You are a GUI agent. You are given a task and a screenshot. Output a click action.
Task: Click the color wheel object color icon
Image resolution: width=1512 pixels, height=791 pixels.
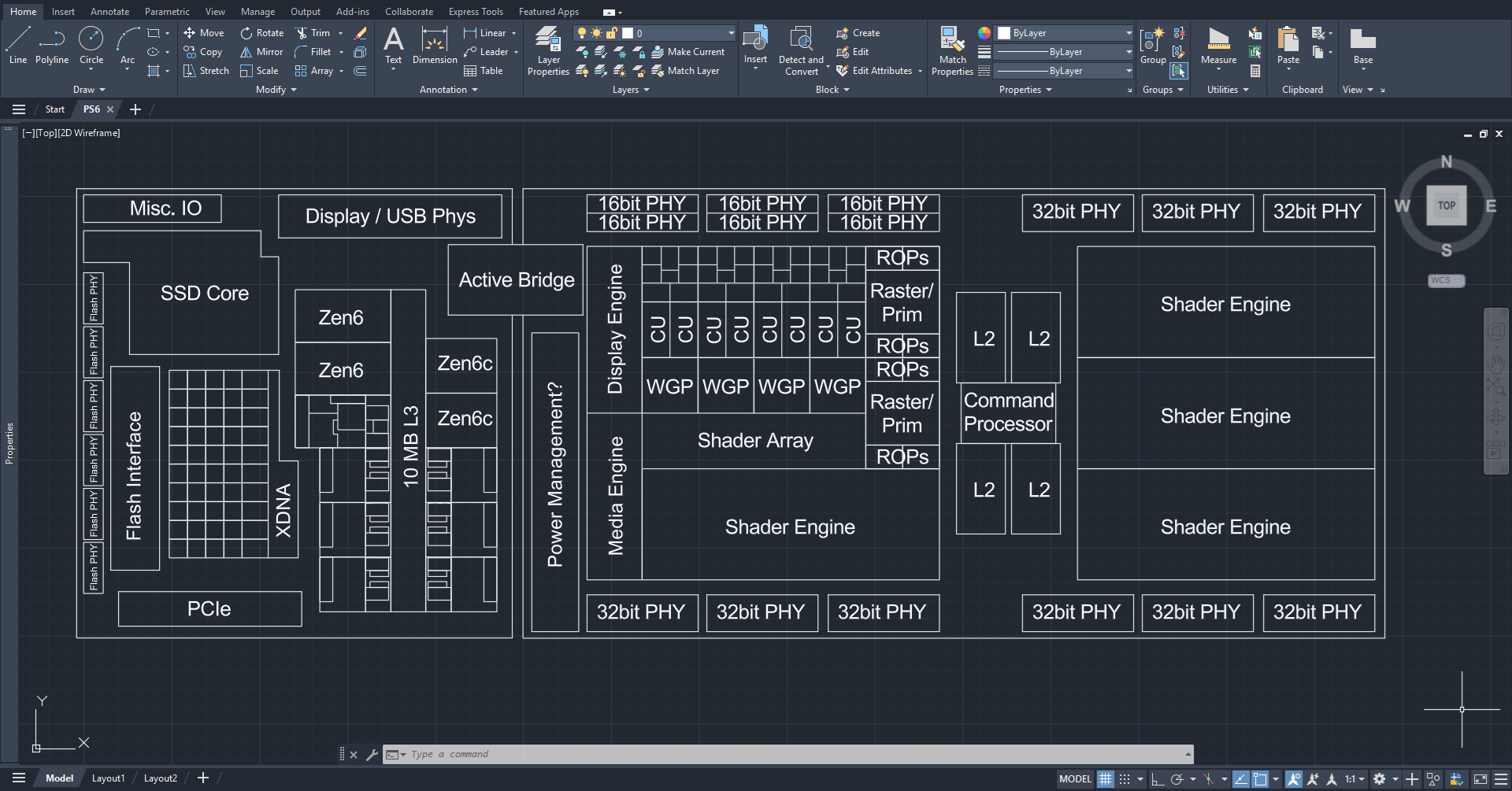pyautogui.click(x=984, y=33)
